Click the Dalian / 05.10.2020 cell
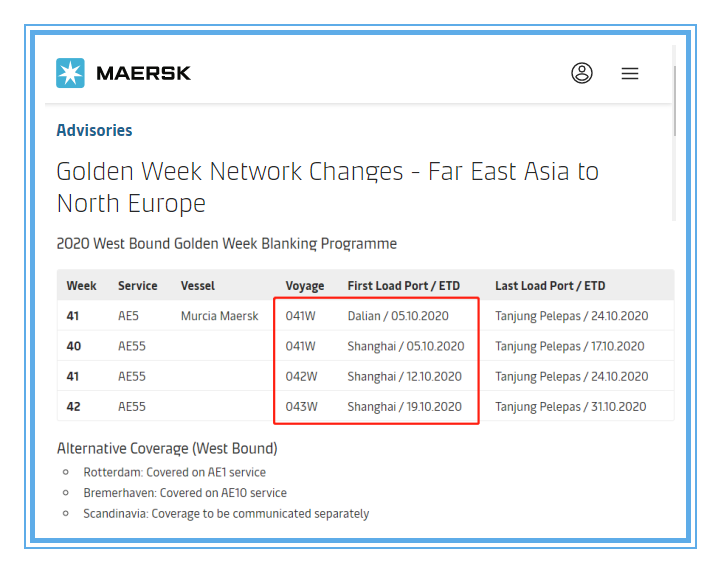Viewport: 721px width, 573px height. click(x=398, y=316)
